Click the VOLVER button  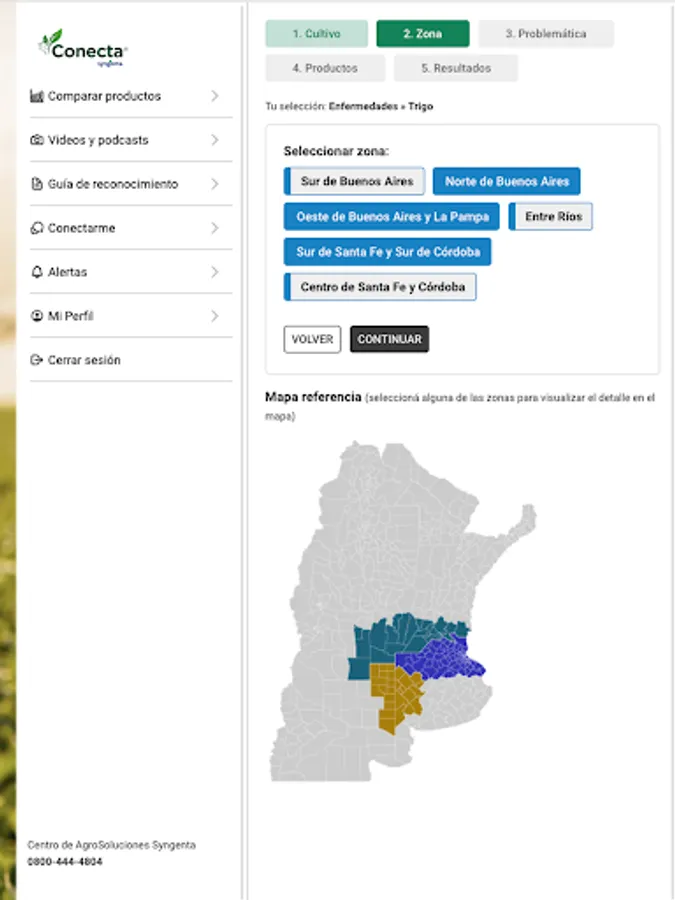[312, 339]
